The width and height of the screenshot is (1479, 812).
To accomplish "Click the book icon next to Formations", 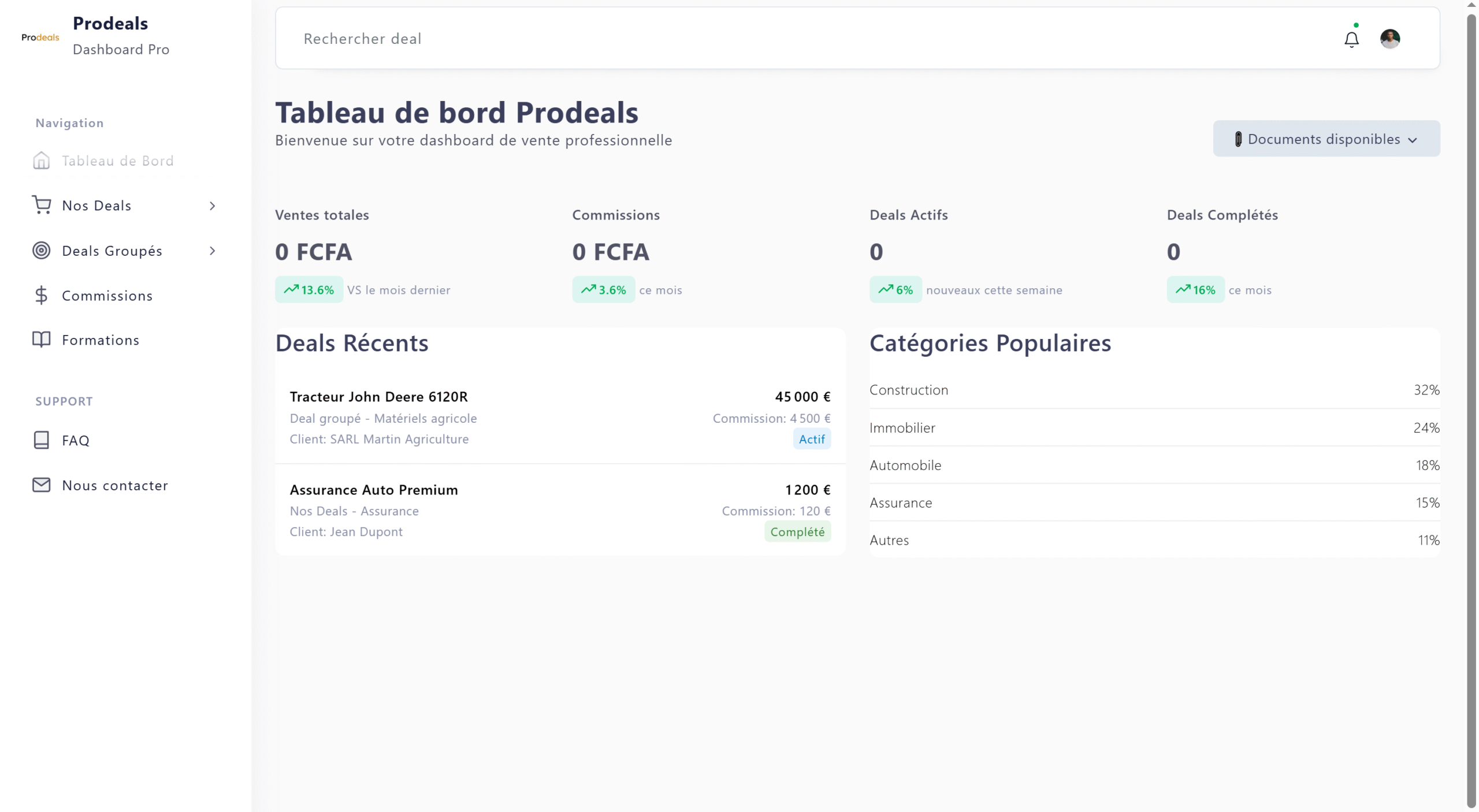I will click(x=41, y=340).
